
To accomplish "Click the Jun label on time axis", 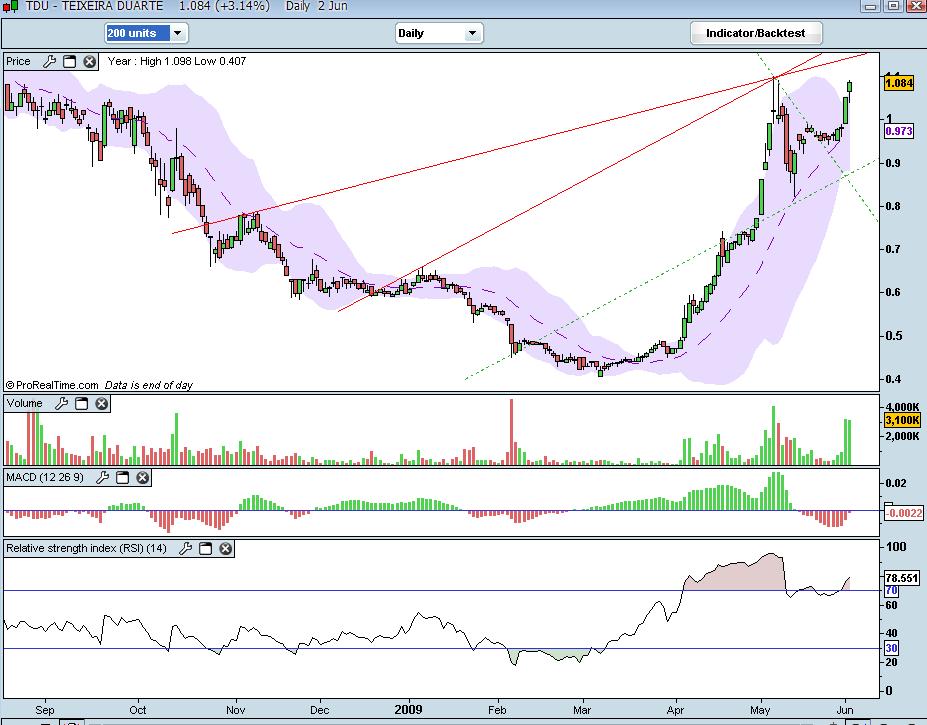I will (845, 710).
